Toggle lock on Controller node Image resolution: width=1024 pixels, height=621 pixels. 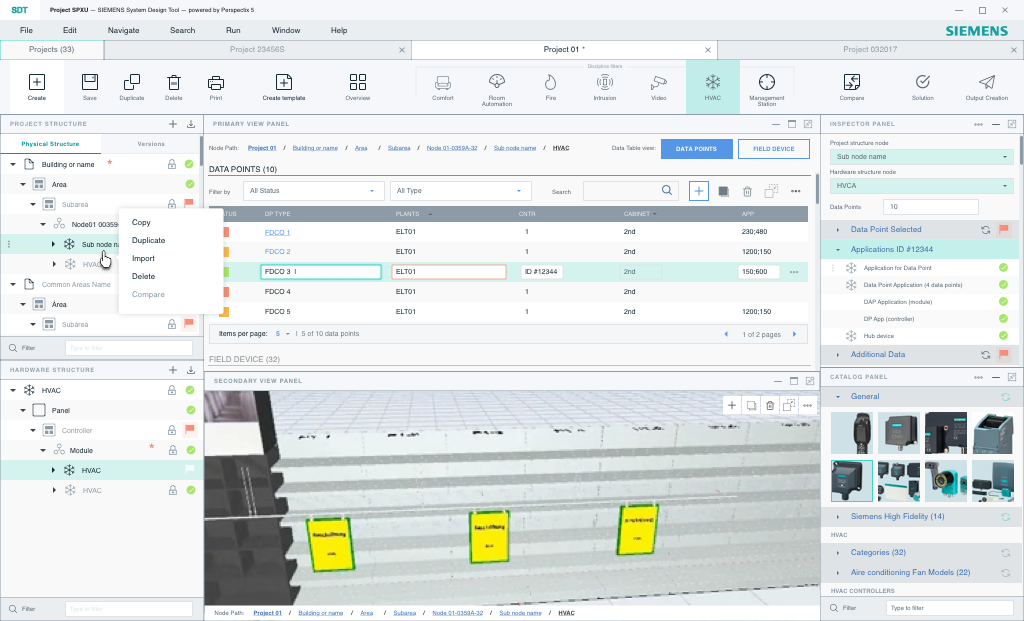[x=172, y=430]
